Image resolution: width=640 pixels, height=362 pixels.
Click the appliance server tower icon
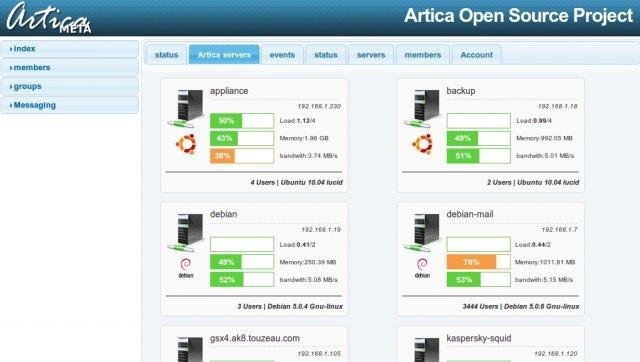(x=186, y=108)
